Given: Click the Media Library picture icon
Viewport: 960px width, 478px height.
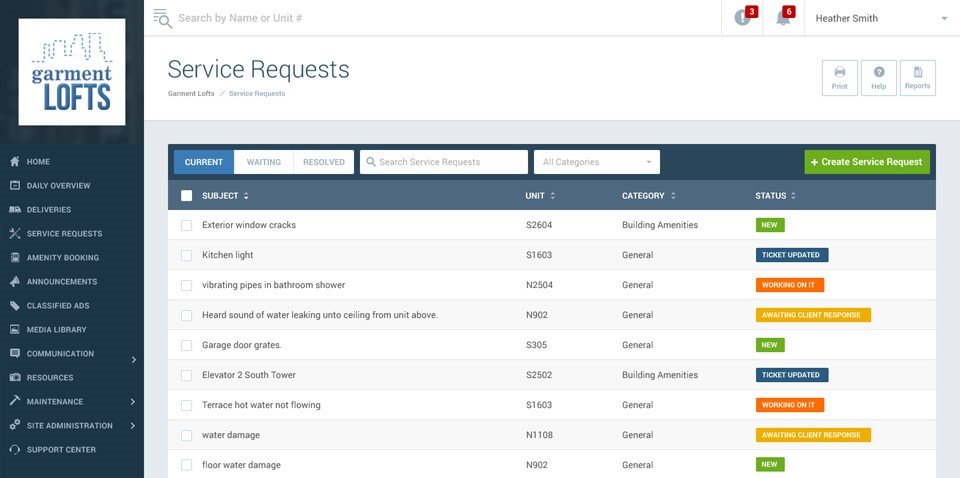Looking at the screenshot, I should pyautogui.click(x=15, y=329).
